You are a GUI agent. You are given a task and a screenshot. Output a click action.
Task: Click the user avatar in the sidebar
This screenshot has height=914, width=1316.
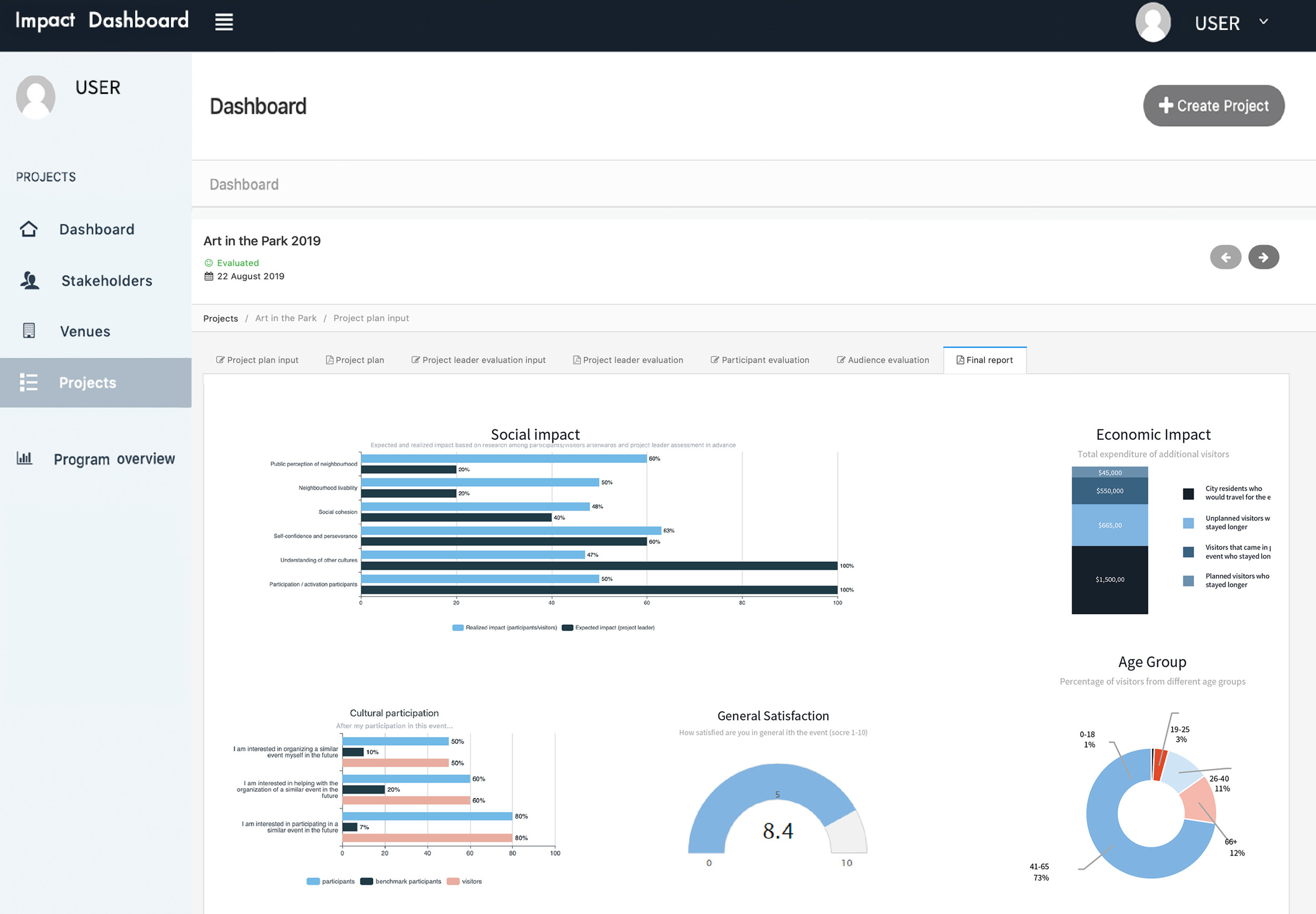coord(35,96)
